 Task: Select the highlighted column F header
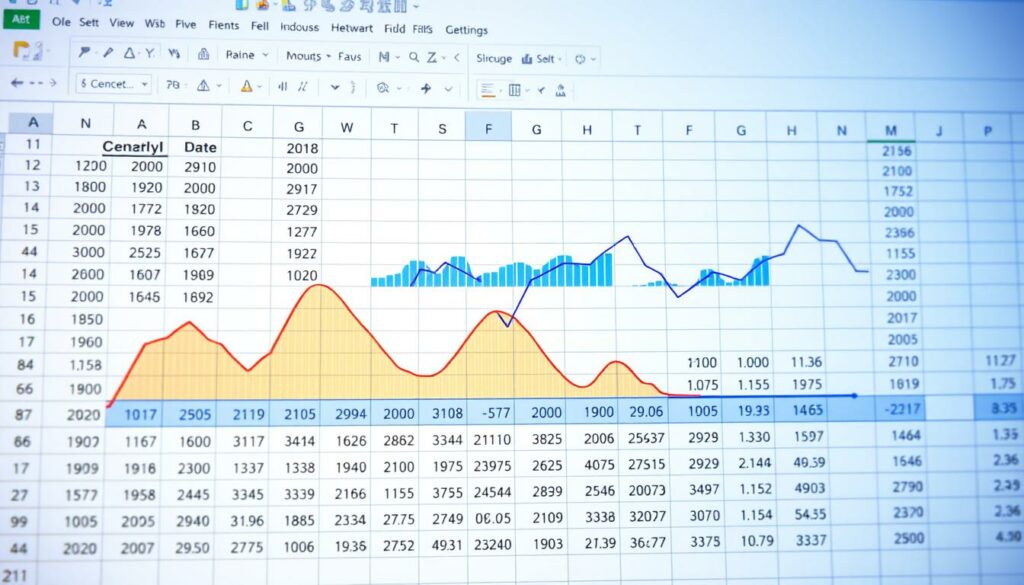tap(488, 128)
